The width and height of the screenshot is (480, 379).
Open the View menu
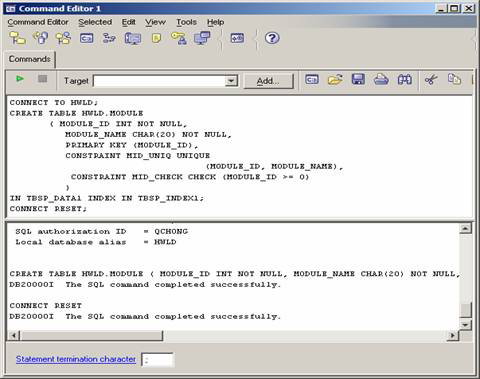pyautogui.click(x=155, y=22)
